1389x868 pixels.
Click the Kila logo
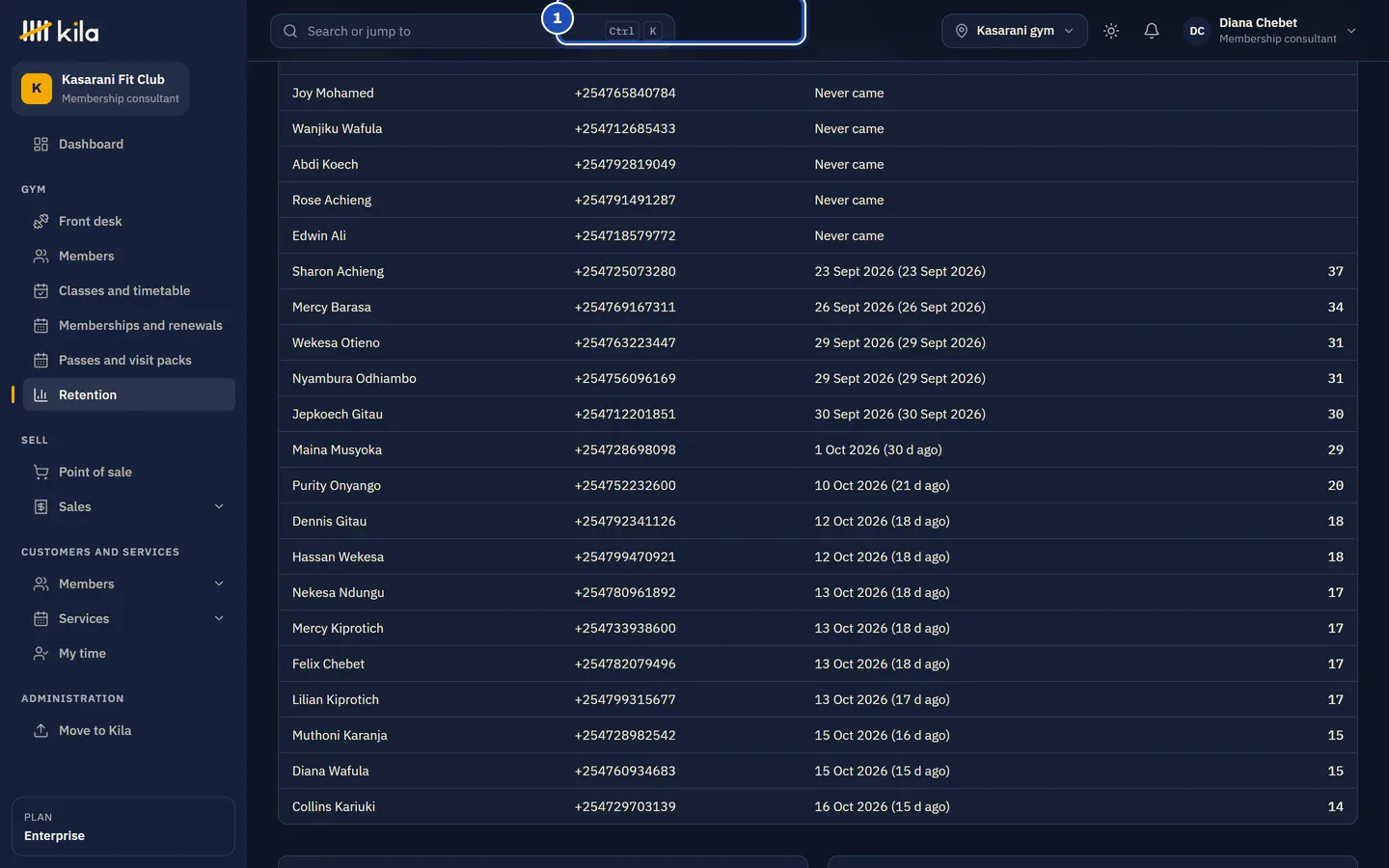tap(59, 31)
